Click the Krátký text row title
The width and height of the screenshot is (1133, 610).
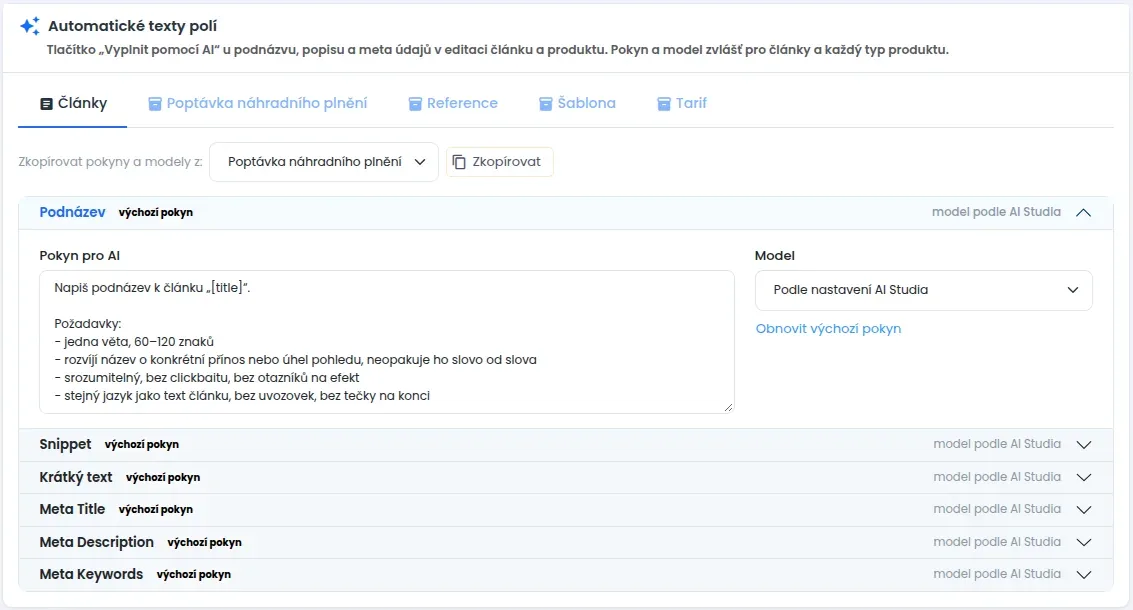[76, 477]
